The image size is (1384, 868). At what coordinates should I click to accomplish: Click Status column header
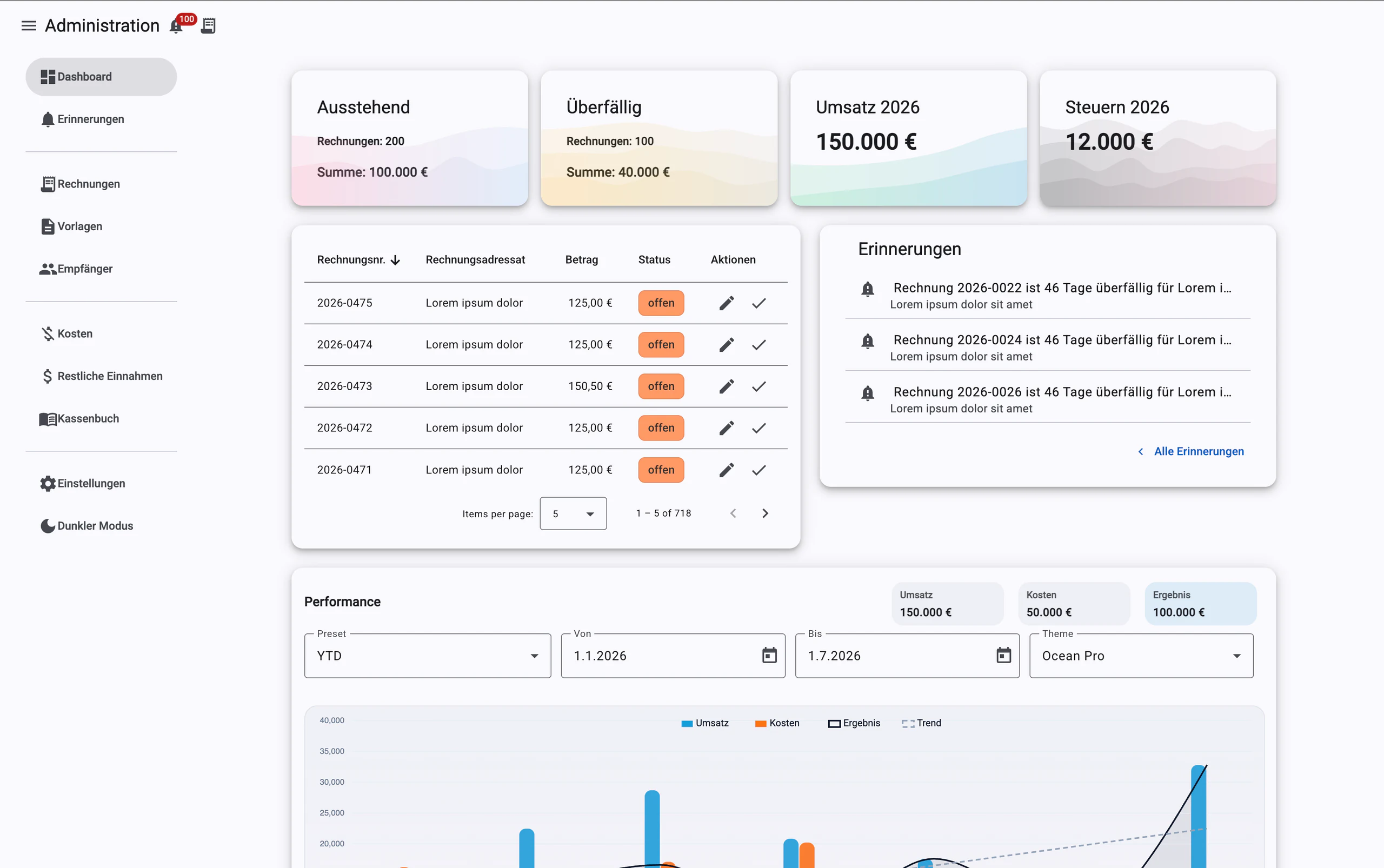[x=654, y=260]
